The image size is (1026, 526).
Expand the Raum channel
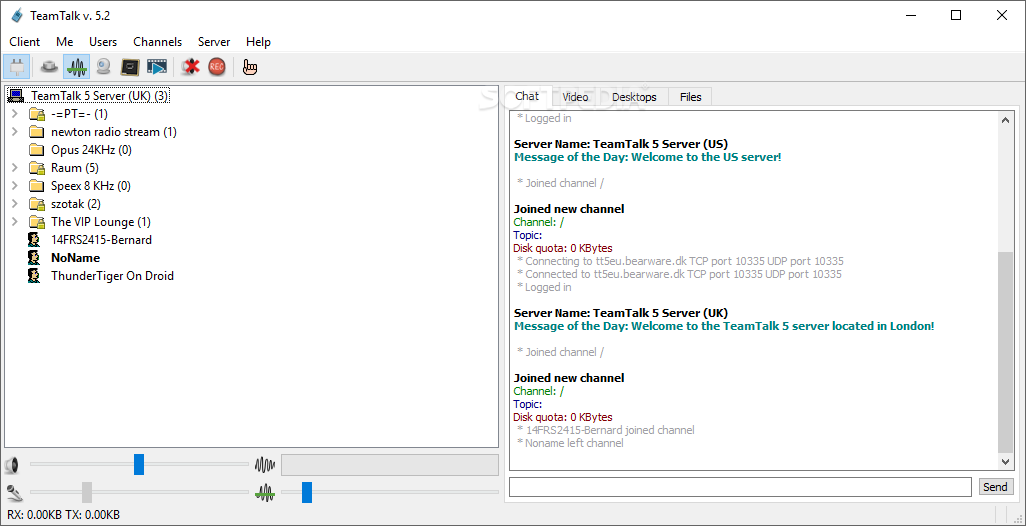pos(14,168)
